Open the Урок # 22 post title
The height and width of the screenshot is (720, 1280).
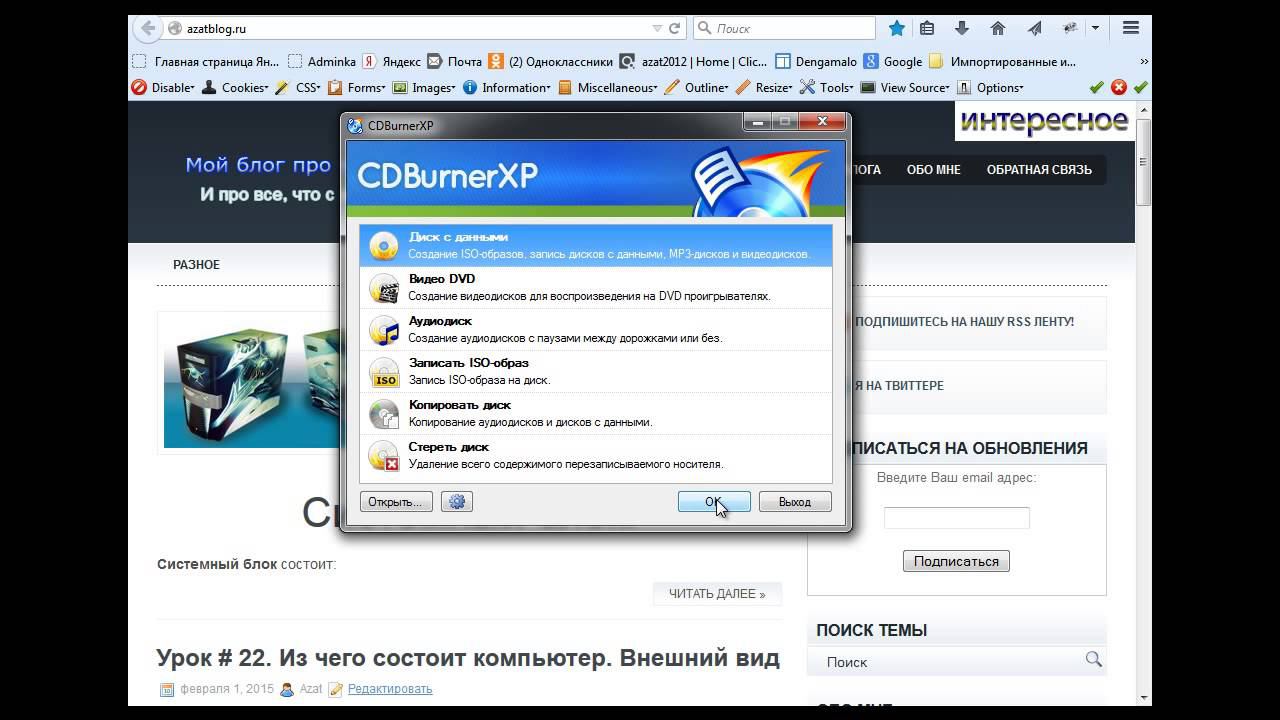(468, 658)
